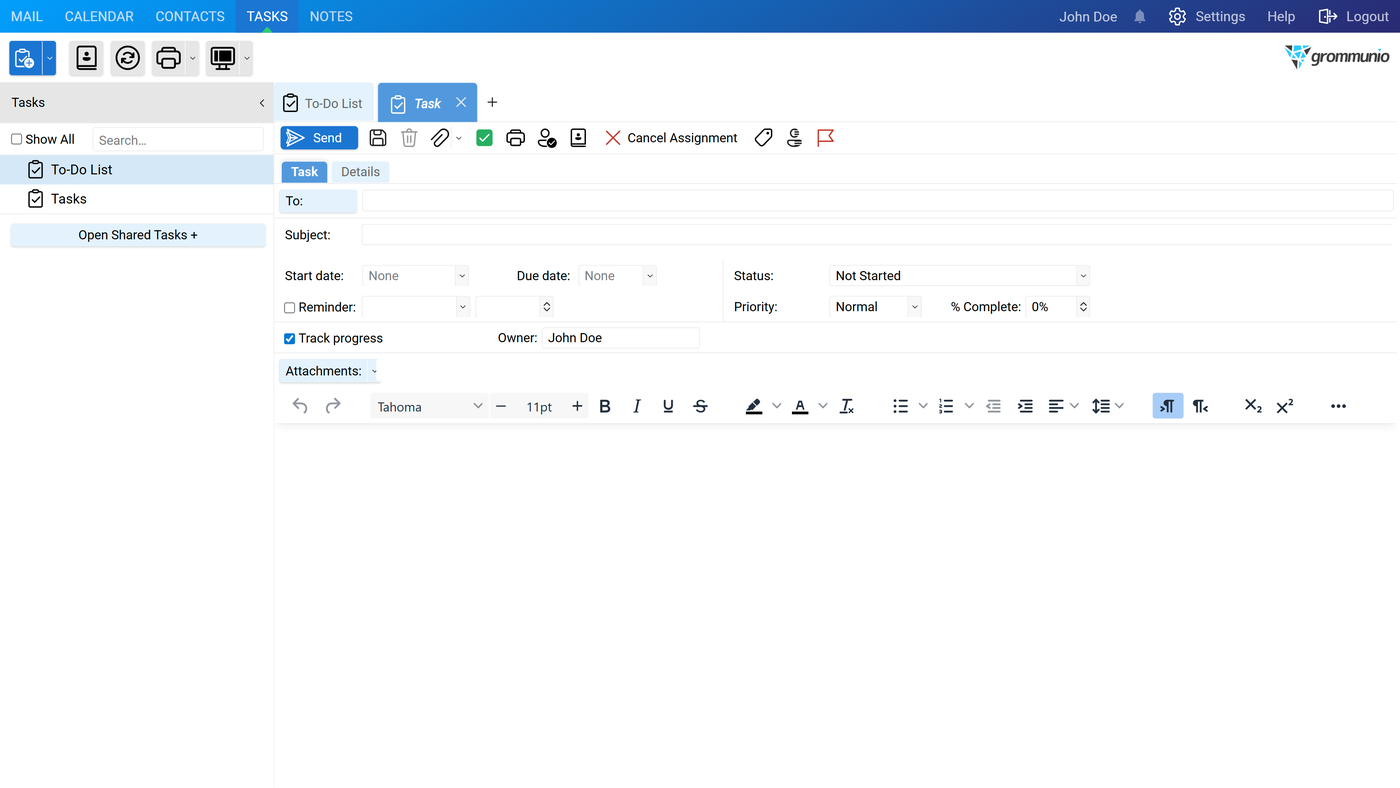The image size is (1400, 788).
Task: Click the paperclip attach icon
Action: click(x=440, y=138)
